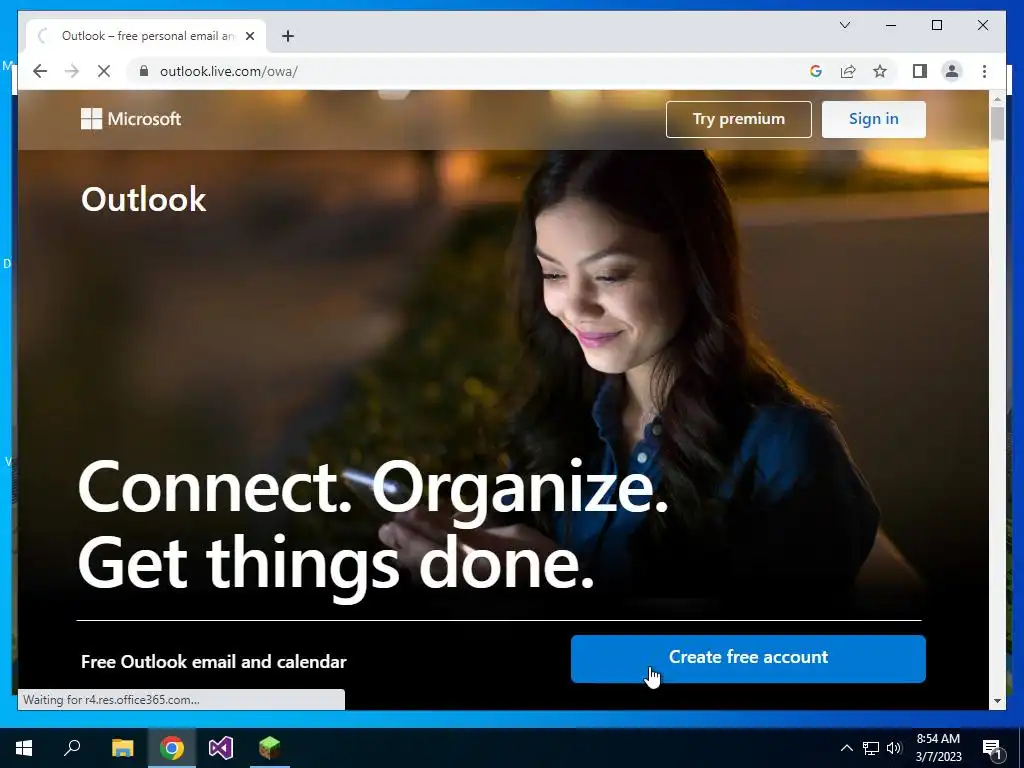Click the forward navigation arrow
Viewport: 1024px width, 768px height.
(72, 71)
